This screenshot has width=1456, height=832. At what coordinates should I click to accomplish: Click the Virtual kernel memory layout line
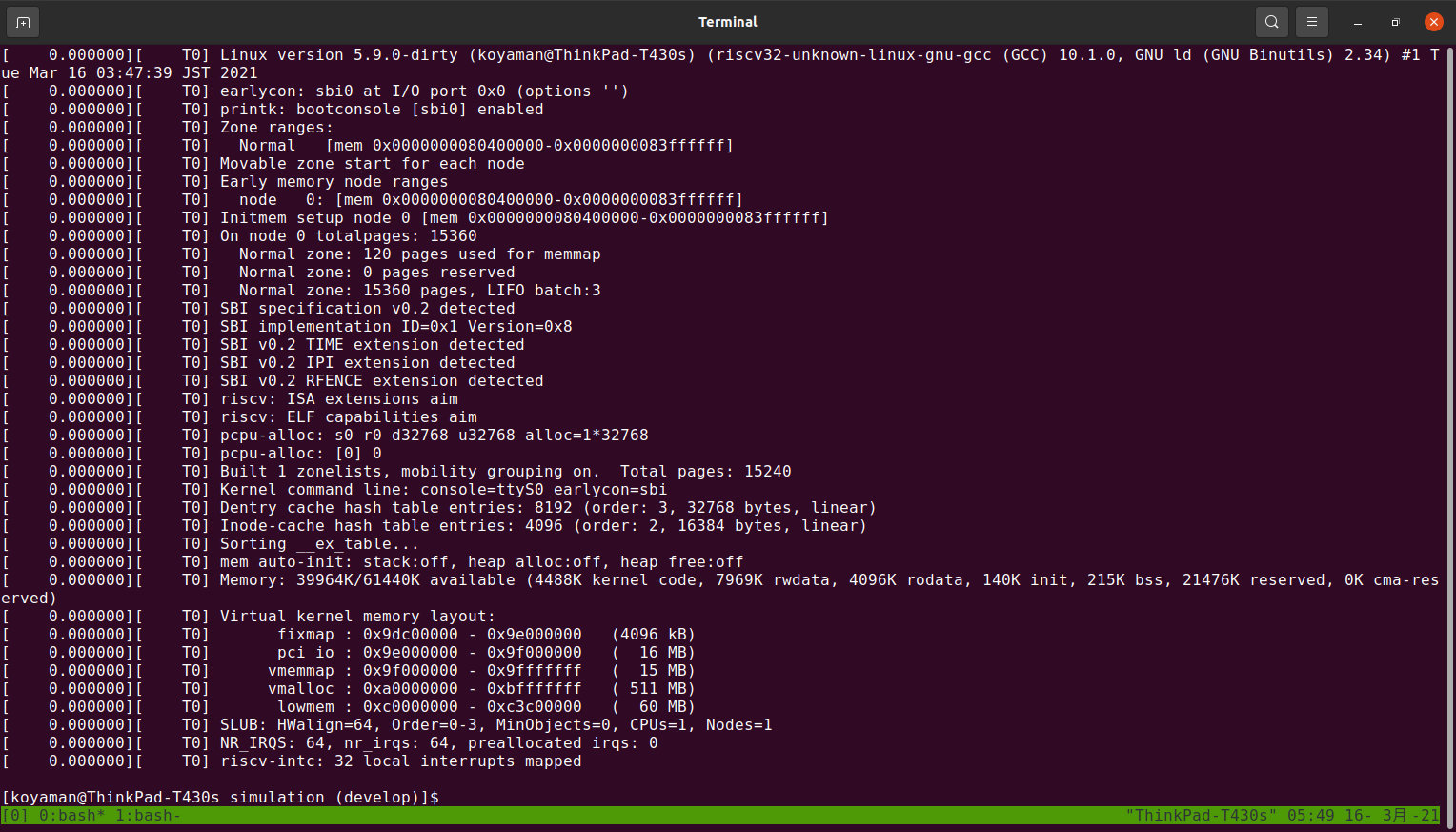coord(357,617)
